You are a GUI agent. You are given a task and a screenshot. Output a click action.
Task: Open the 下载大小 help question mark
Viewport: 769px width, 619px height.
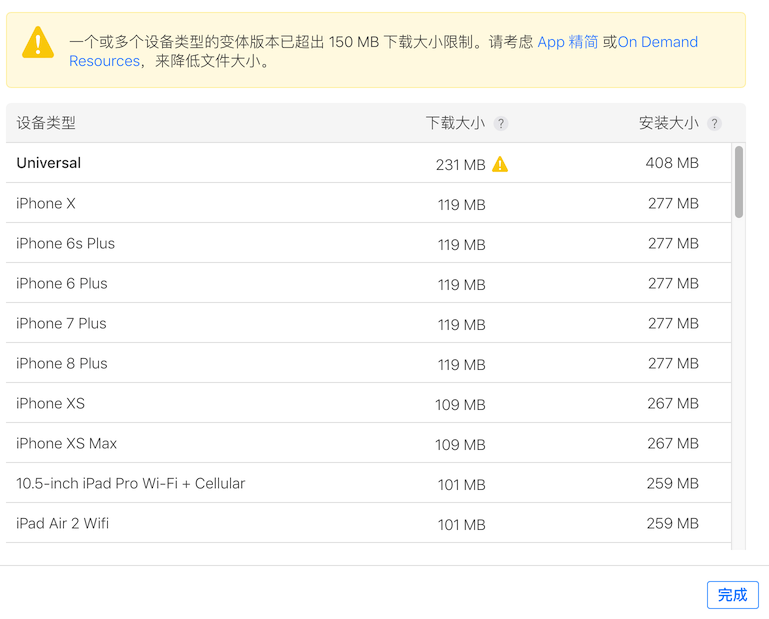click(x=501, y=123)
